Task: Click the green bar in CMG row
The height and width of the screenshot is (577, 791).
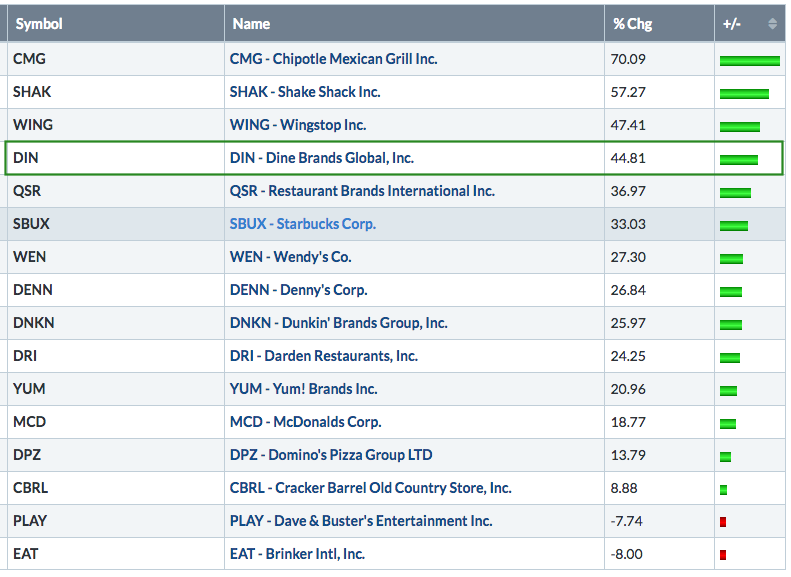Action: [750, 61]
